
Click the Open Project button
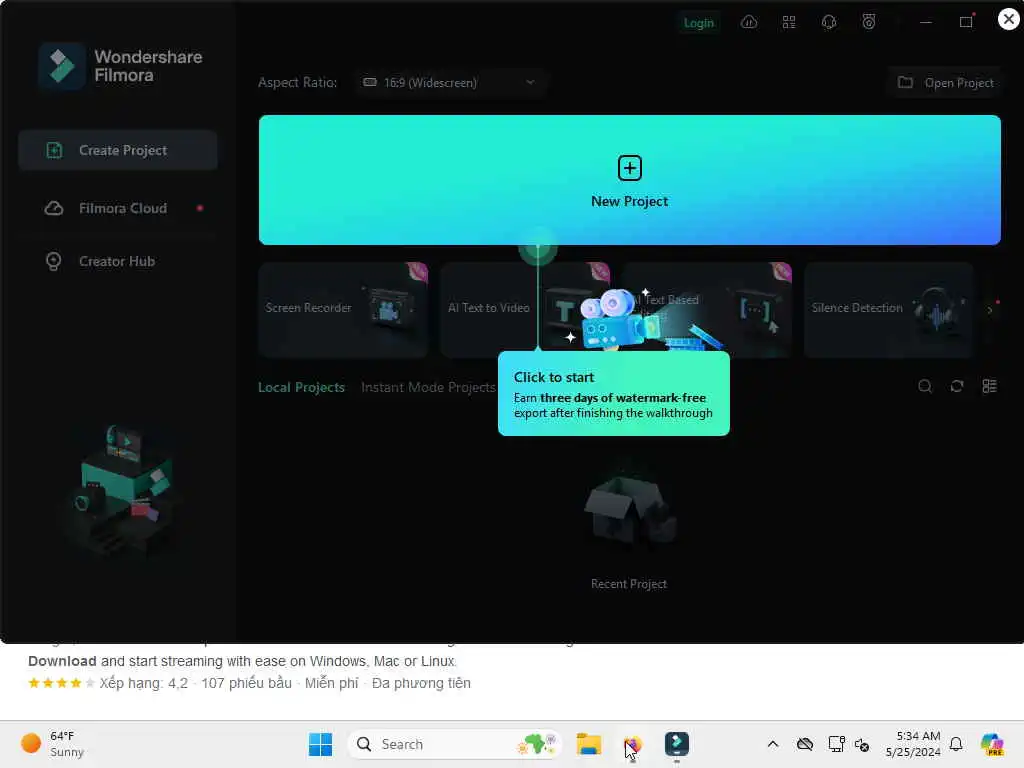pos(945,82)
